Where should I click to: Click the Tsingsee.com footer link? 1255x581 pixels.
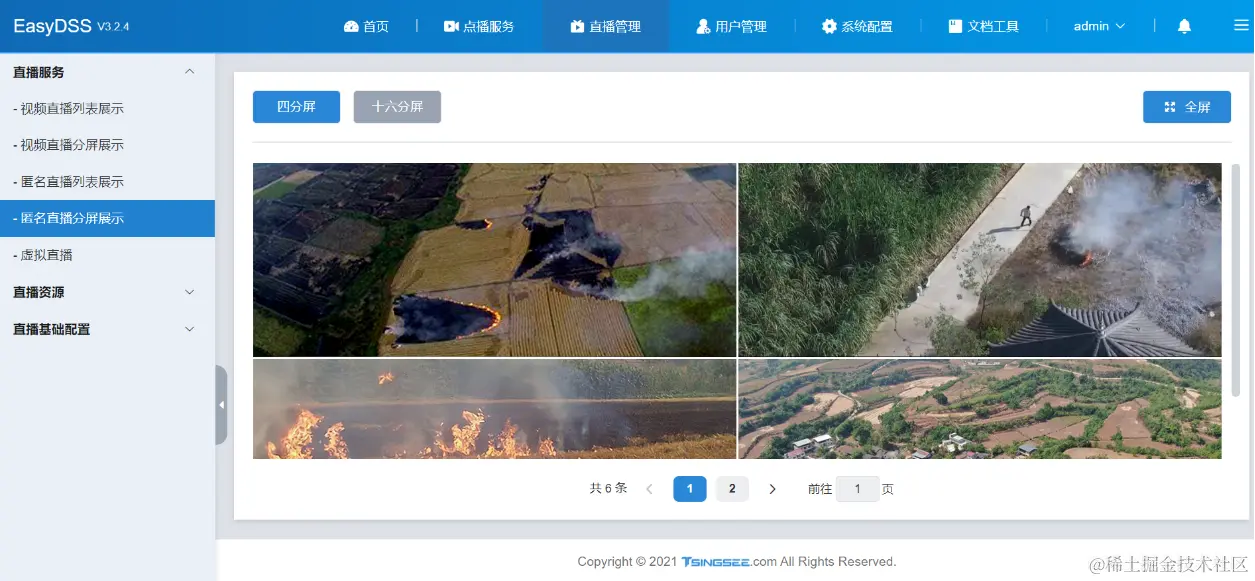click(729, 562)
